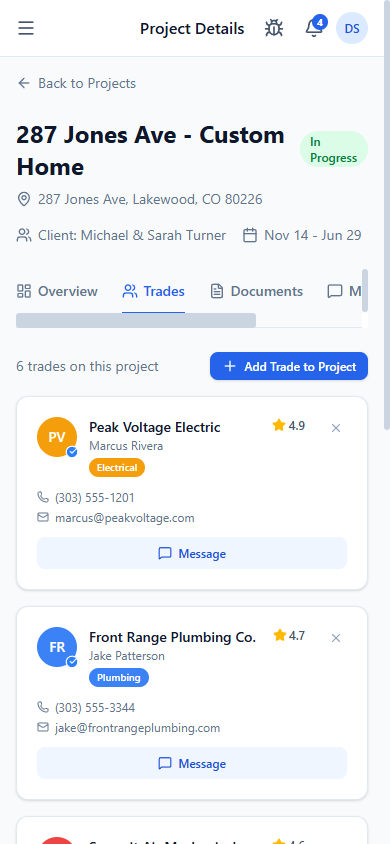
Task: Select the Trades tab
Action: click(153, 291)
